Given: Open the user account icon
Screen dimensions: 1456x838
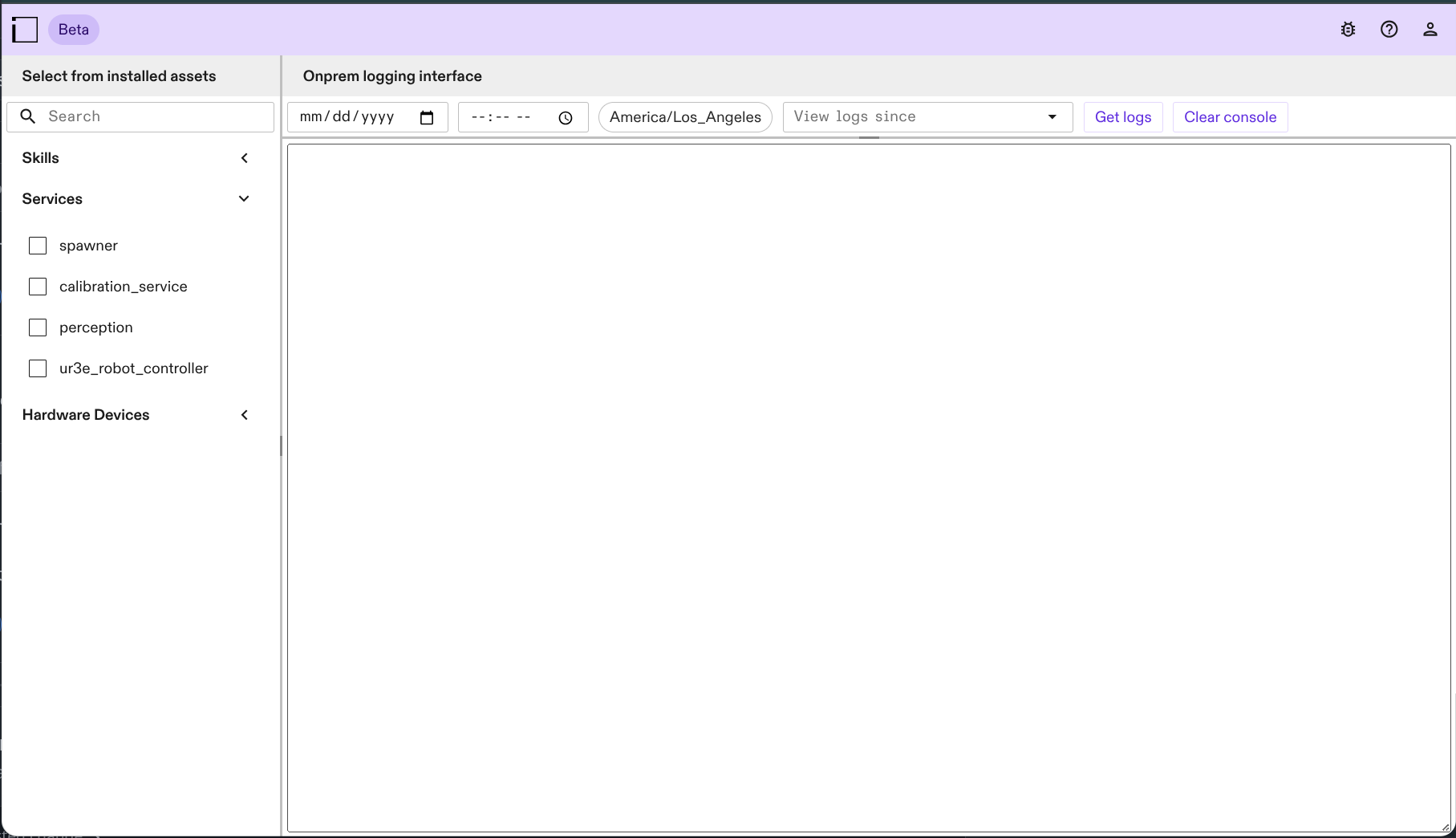Looking at the screenshot, I should 1431,29.
